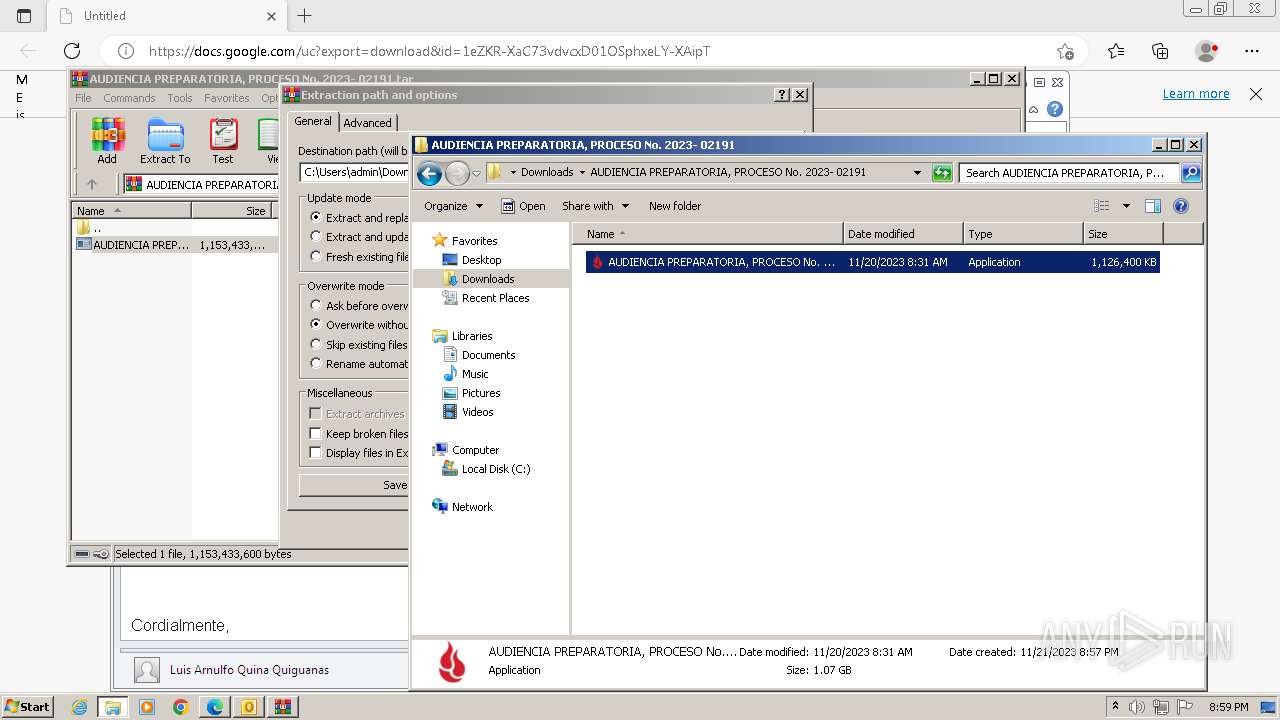The height and width of the screenshot is (720, 1280).
Task: Expand the Explorer address bar history dropdown
Action: point(917,173)
